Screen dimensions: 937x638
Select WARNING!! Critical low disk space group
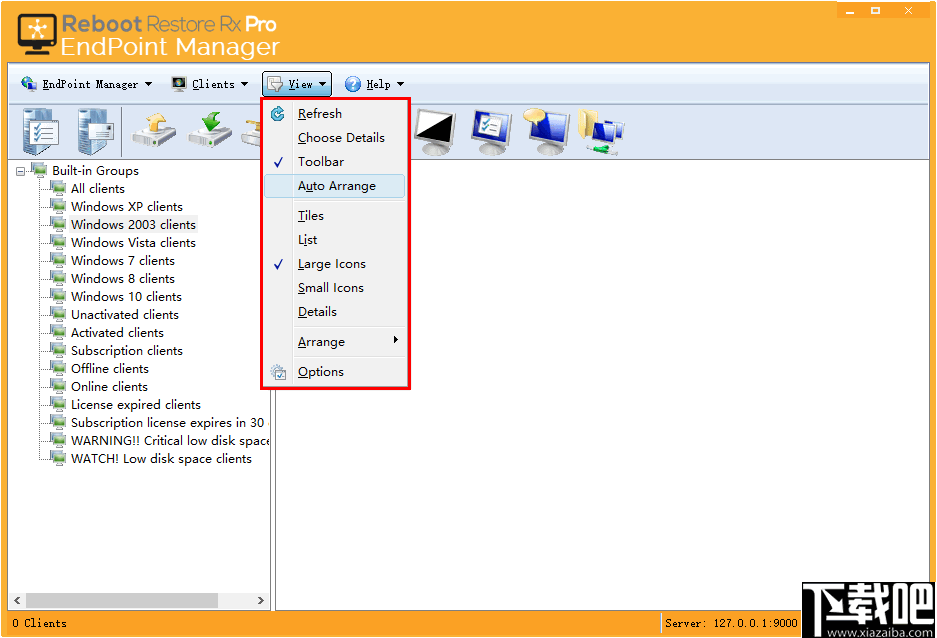pyautogui.click(x=170, y=440)
